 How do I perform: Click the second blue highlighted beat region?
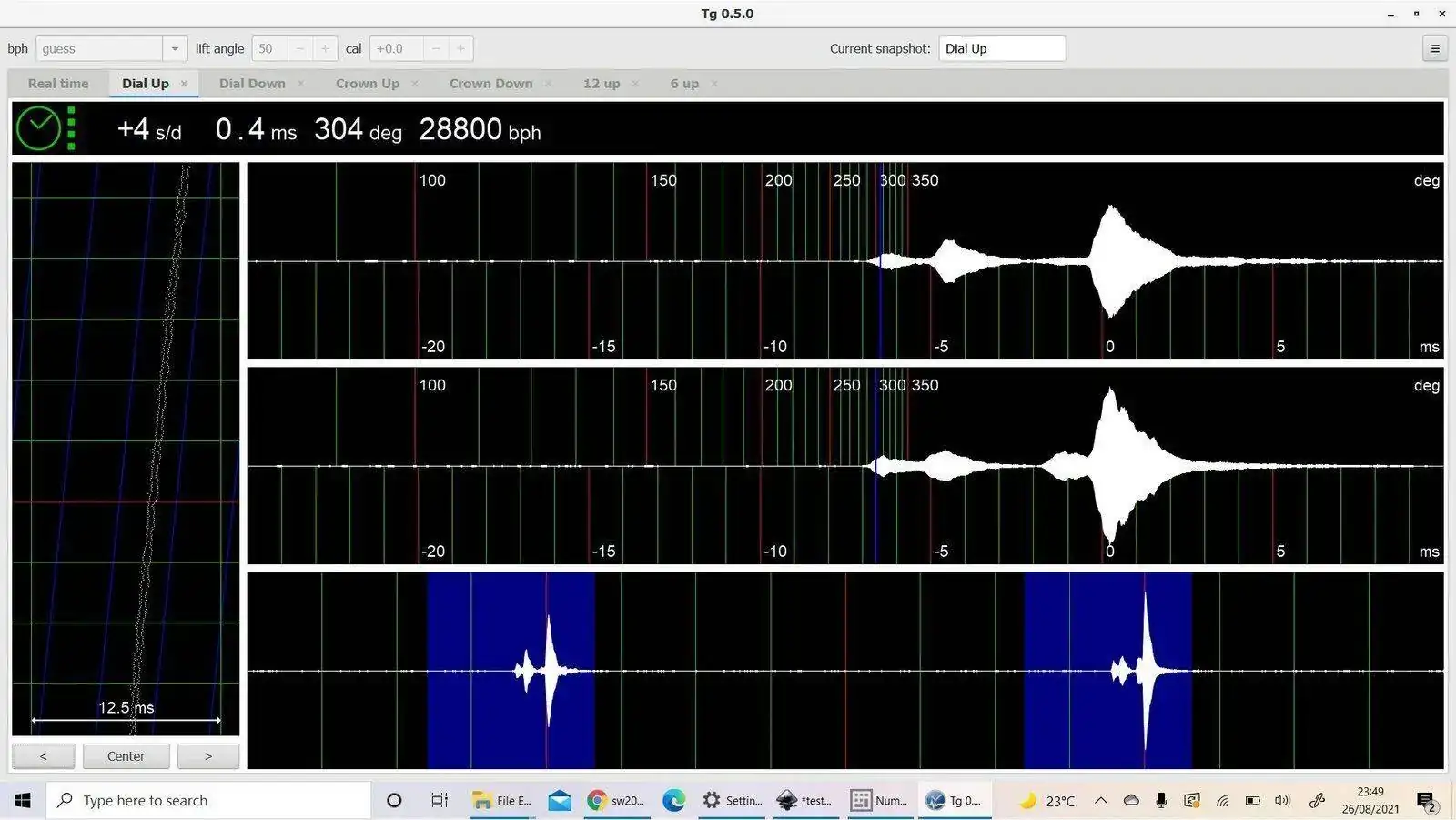(x=1107, y=671)
